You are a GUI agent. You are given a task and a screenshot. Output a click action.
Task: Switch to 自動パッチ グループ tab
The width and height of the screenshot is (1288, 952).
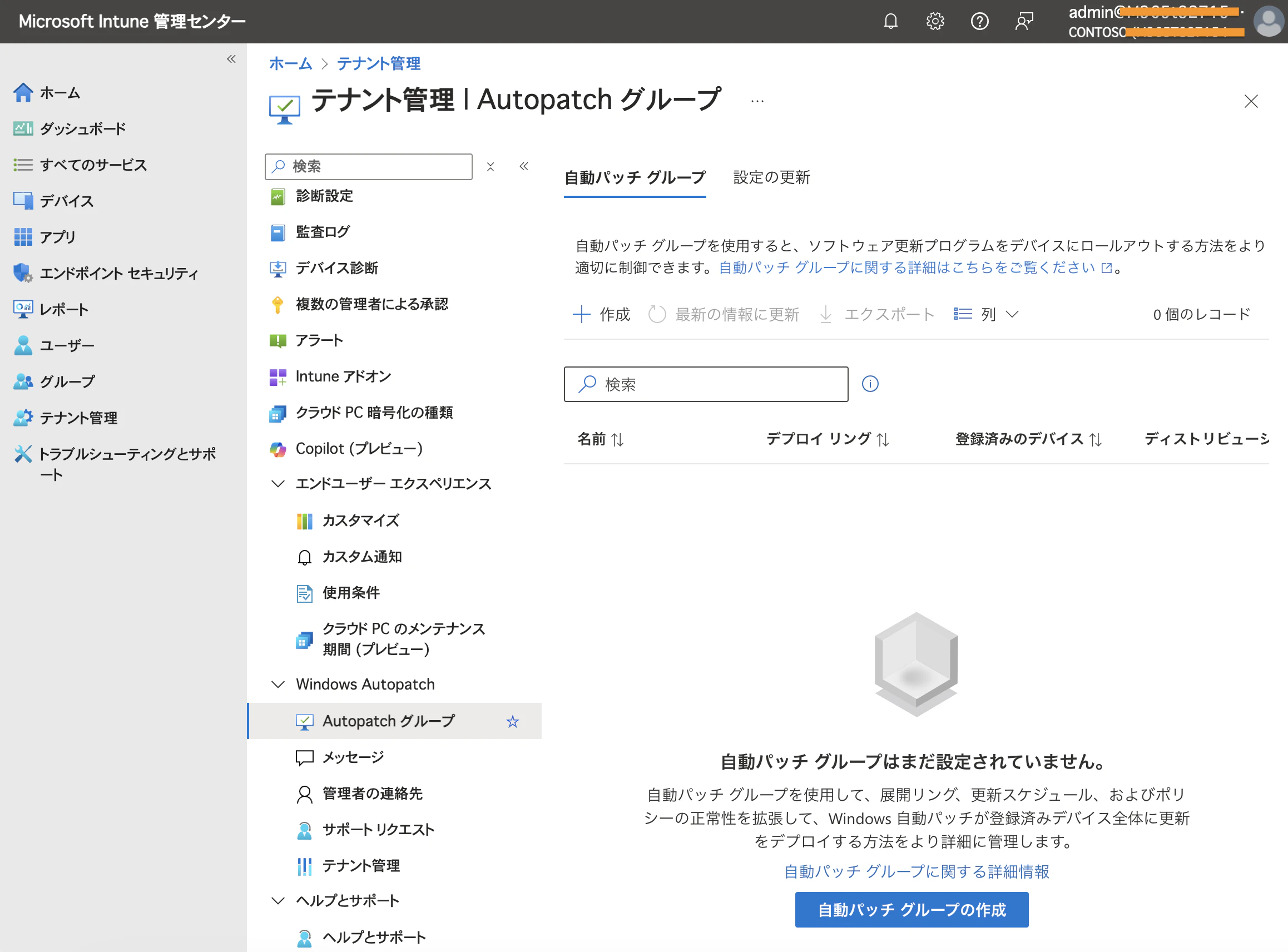(x=635, y=177)
